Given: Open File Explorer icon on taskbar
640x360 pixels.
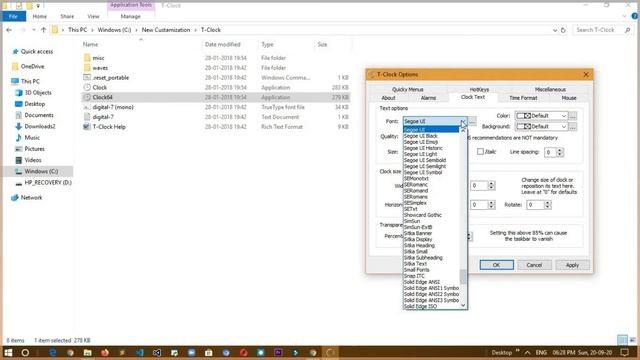Looking at the screenshot, I should click(87, 352).
